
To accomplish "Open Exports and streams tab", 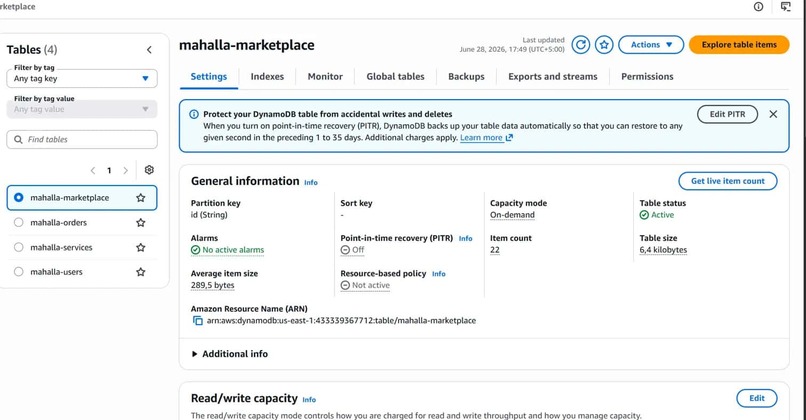I will (553, 77).
